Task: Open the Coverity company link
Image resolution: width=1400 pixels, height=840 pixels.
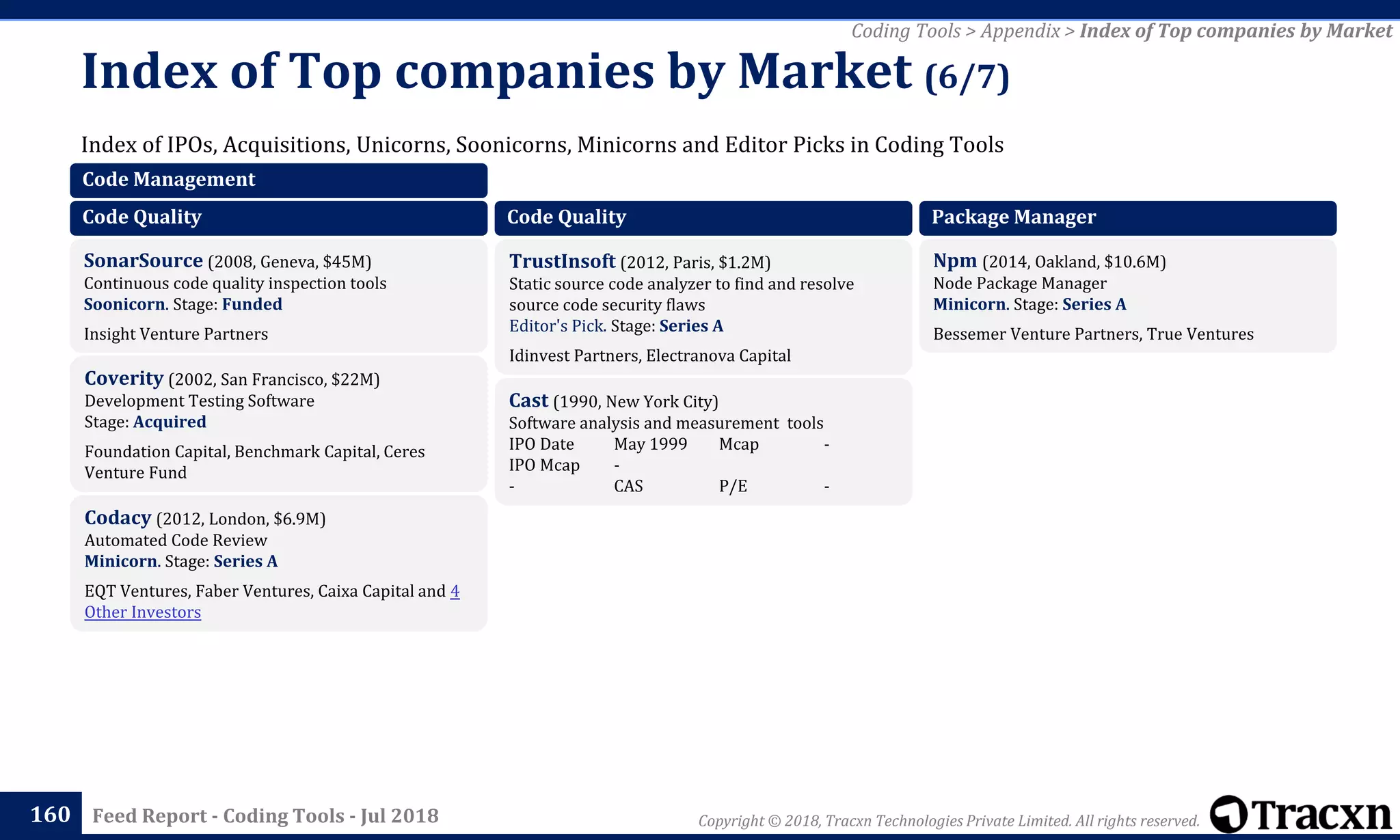Action: (124, 378)
